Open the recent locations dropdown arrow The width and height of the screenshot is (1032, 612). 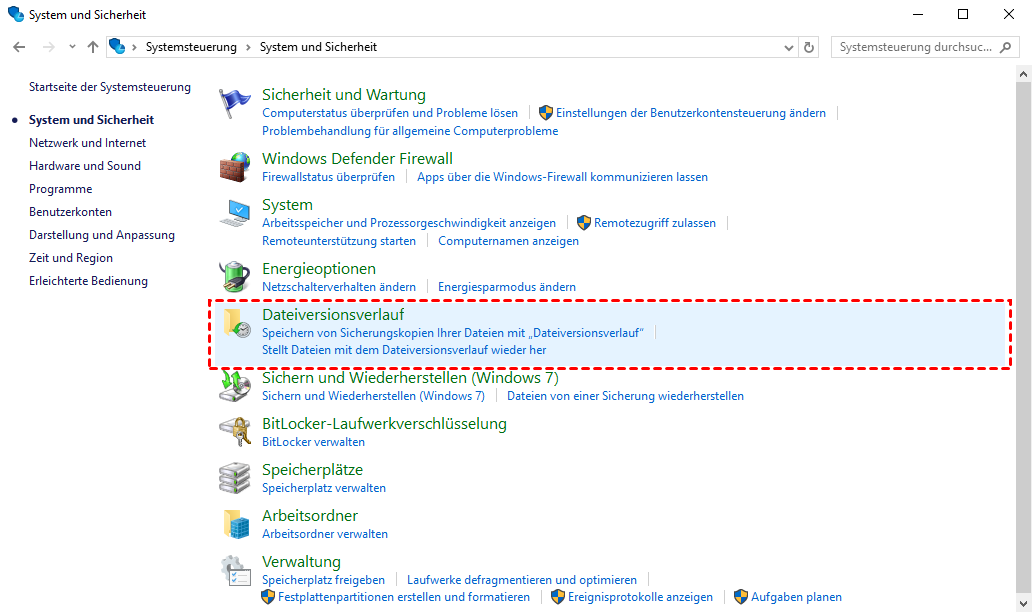click(72, 47)
